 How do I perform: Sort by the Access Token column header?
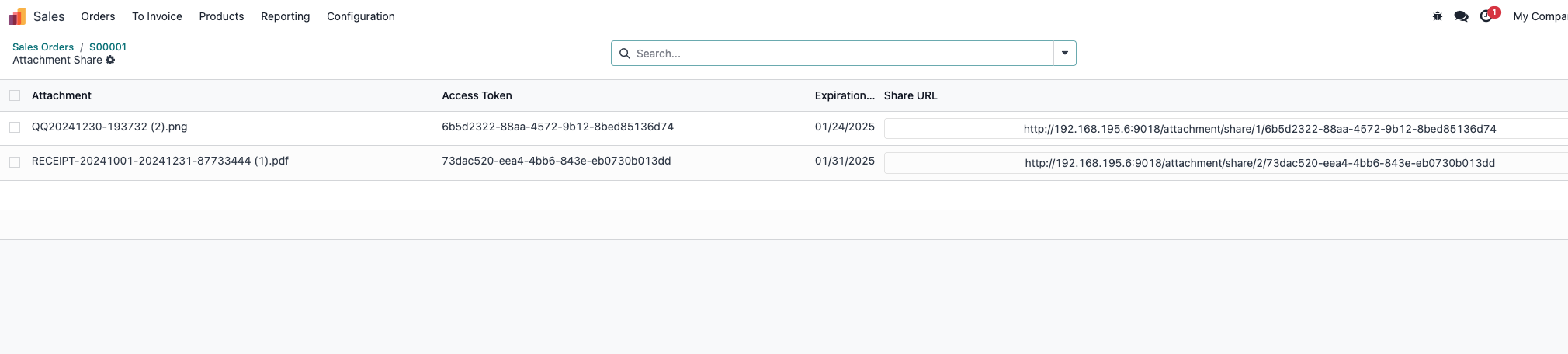tap(477, 95)
